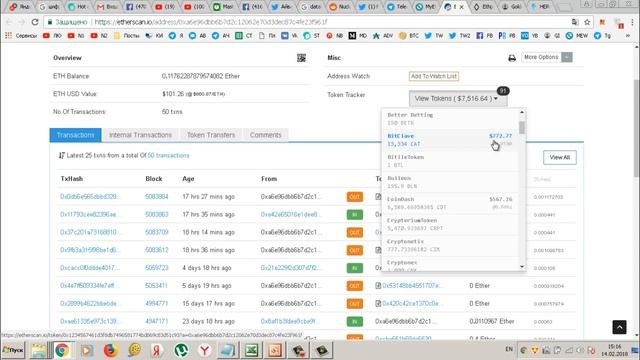
Task: Open block 4947171
Action: click(156, 321)
